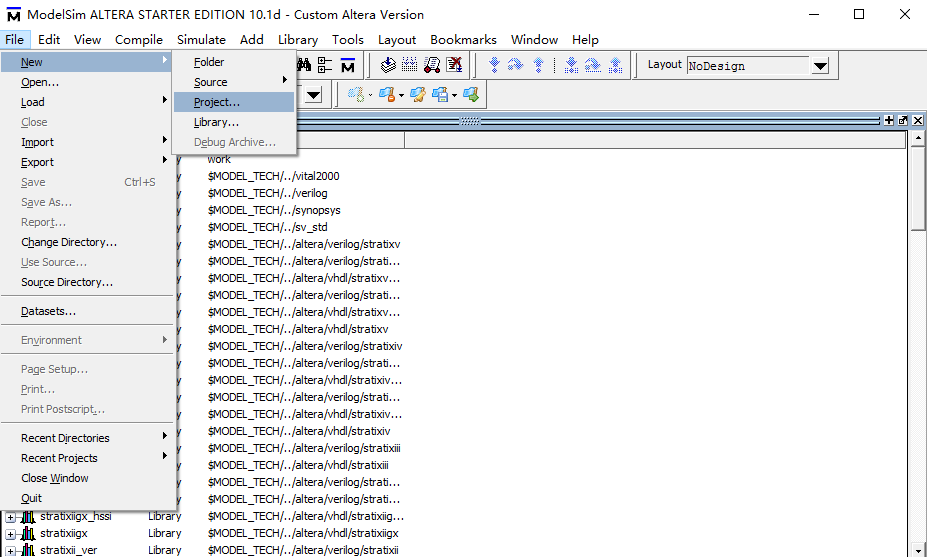Click the zoom pane plus icon
927x557 pixels.
(889, 120)
